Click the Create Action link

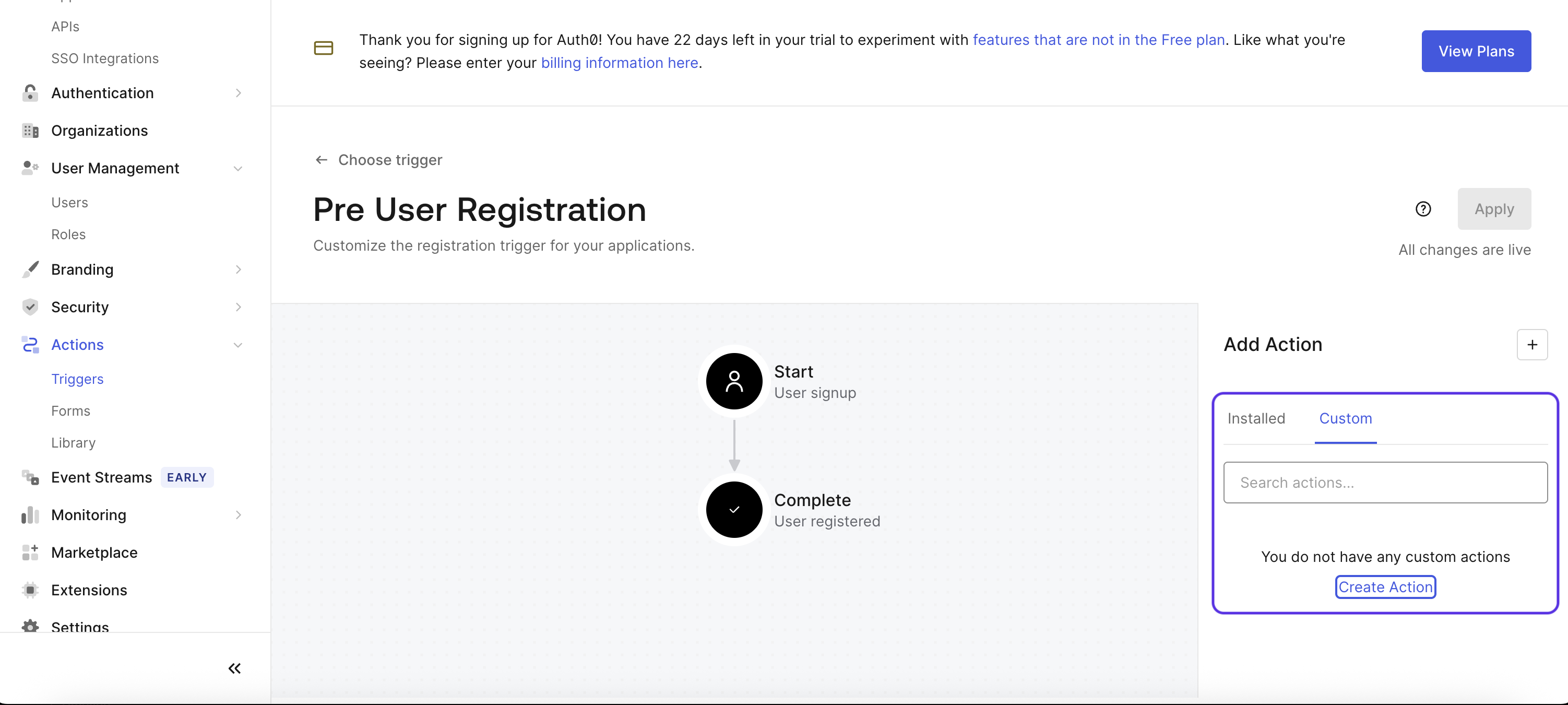(1385, 587)
